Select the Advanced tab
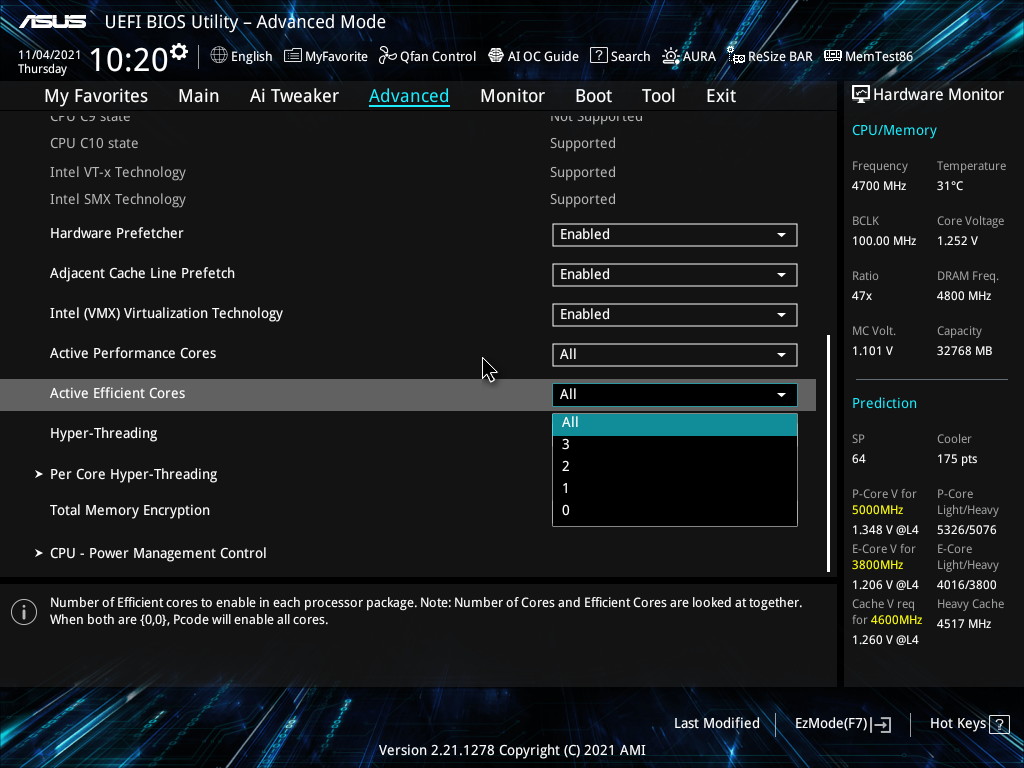The height and width of the screenshot is (768, 1024). 409,96
